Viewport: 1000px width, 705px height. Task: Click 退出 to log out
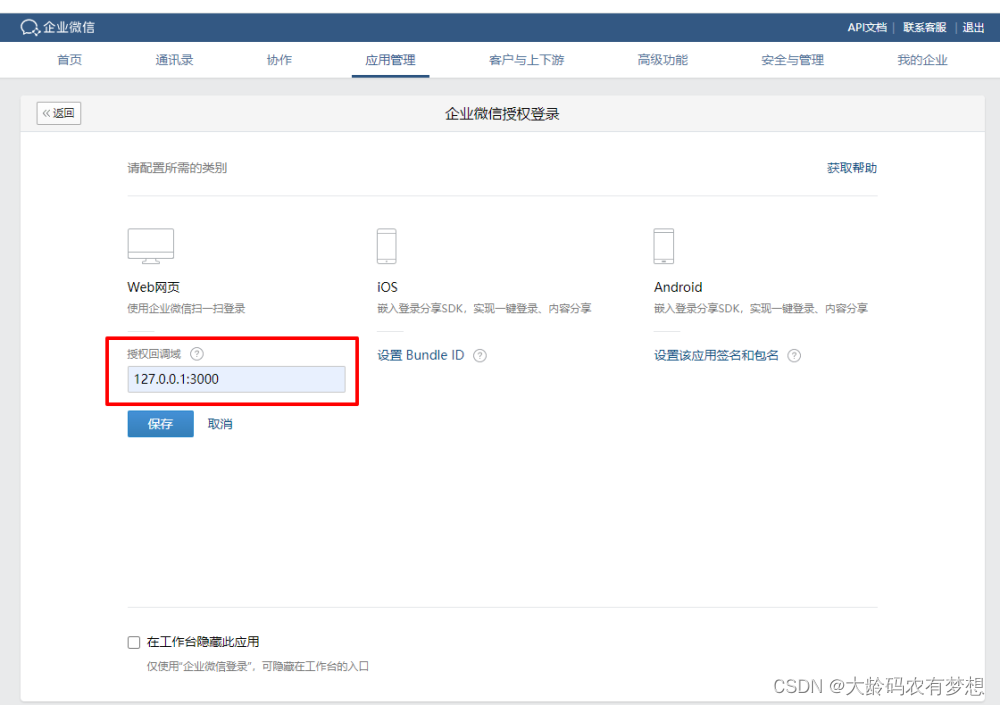pos(973,27)
